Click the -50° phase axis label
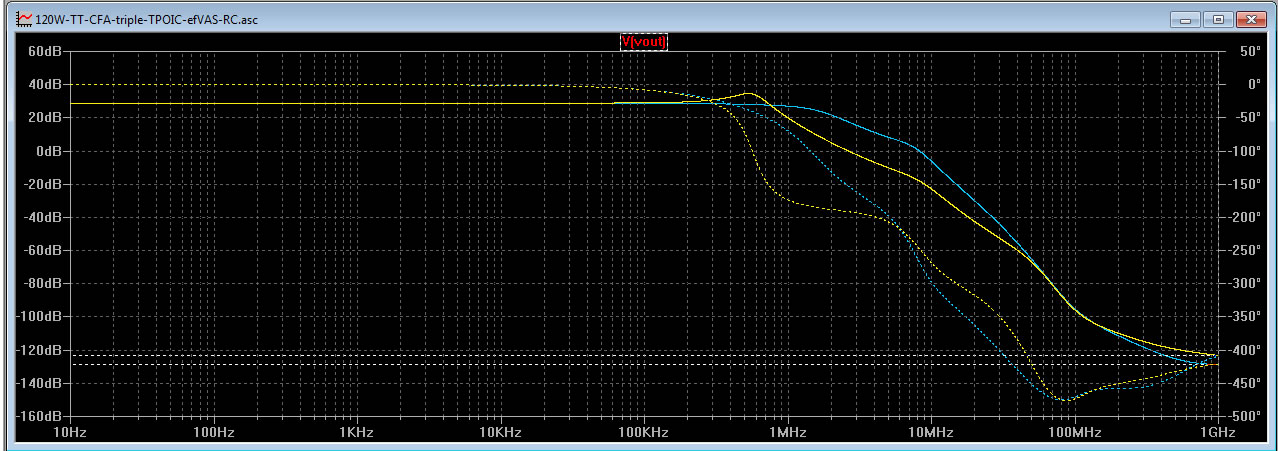This screenshot has width=1278, height=451. click(x=1246, y=117)
